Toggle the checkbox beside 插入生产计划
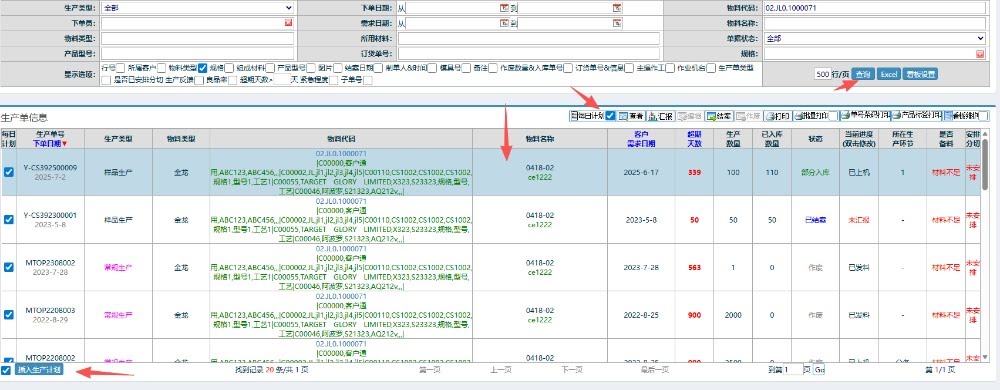1000x390 pixels. (x=6, y=370)
